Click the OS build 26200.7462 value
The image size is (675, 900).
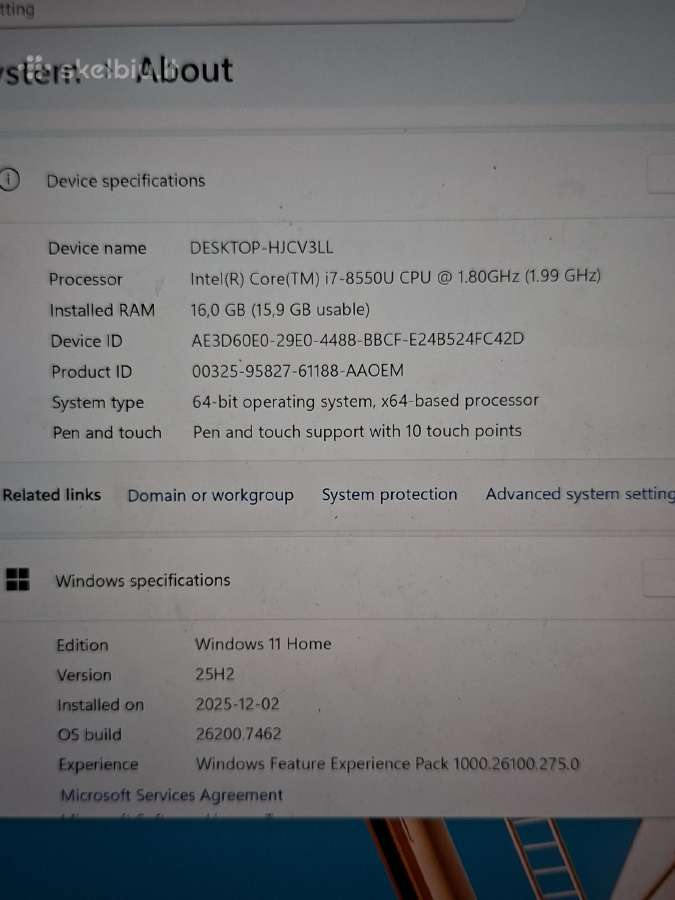click(238, 734)
